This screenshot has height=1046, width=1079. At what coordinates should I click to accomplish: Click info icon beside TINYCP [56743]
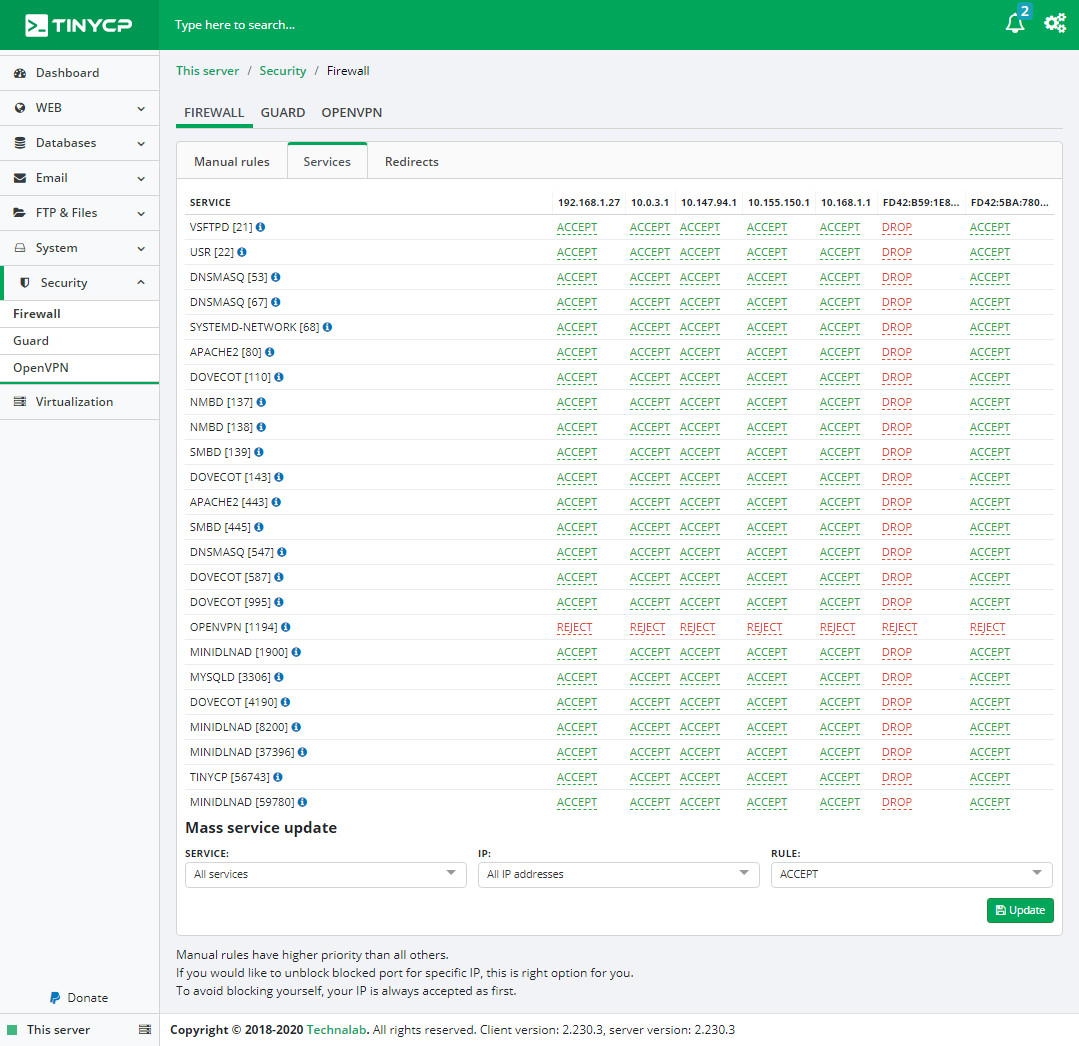tap(277, 777)
